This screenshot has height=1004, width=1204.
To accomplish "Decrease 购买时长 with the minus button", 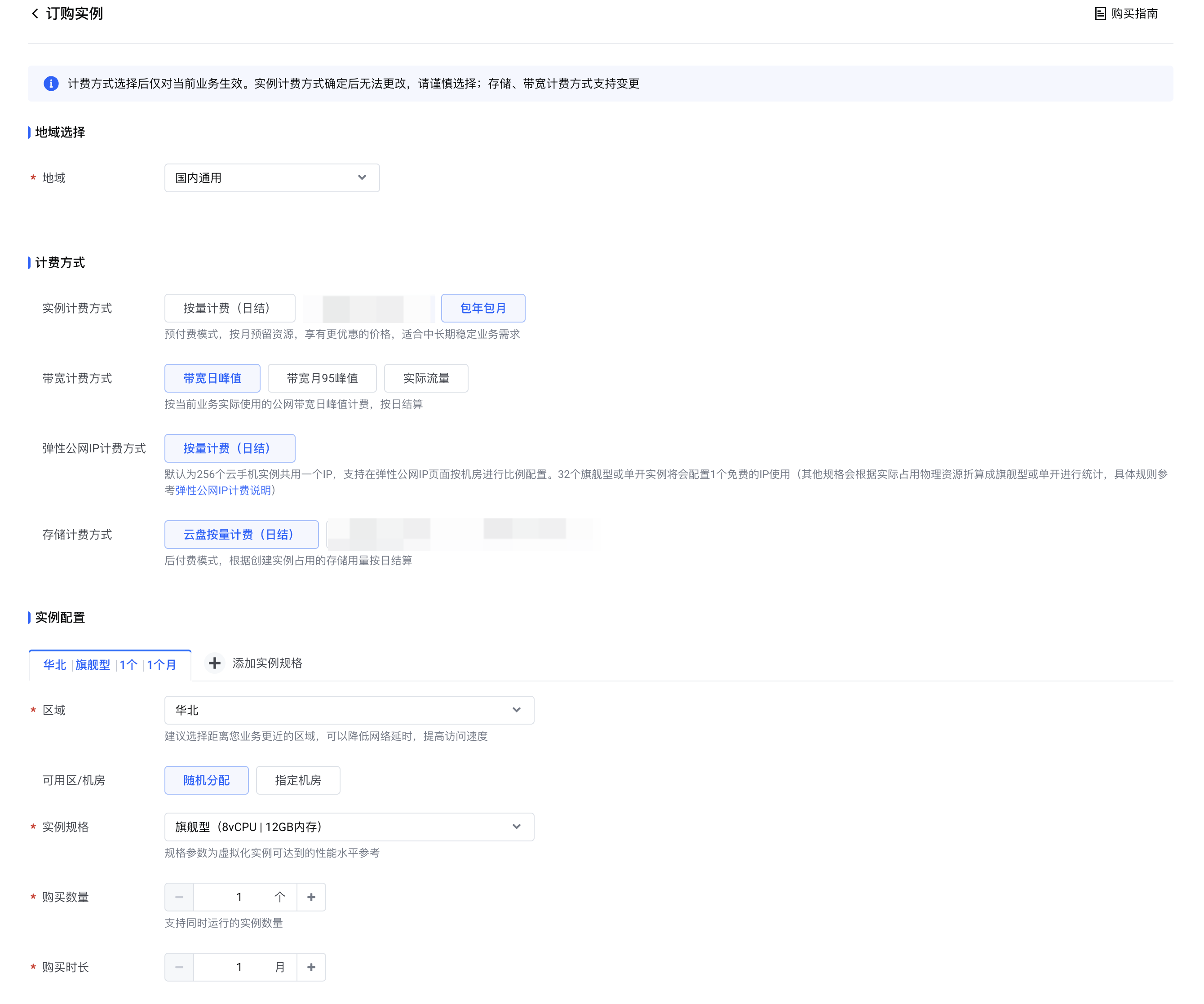I will [x=179, y=967].
